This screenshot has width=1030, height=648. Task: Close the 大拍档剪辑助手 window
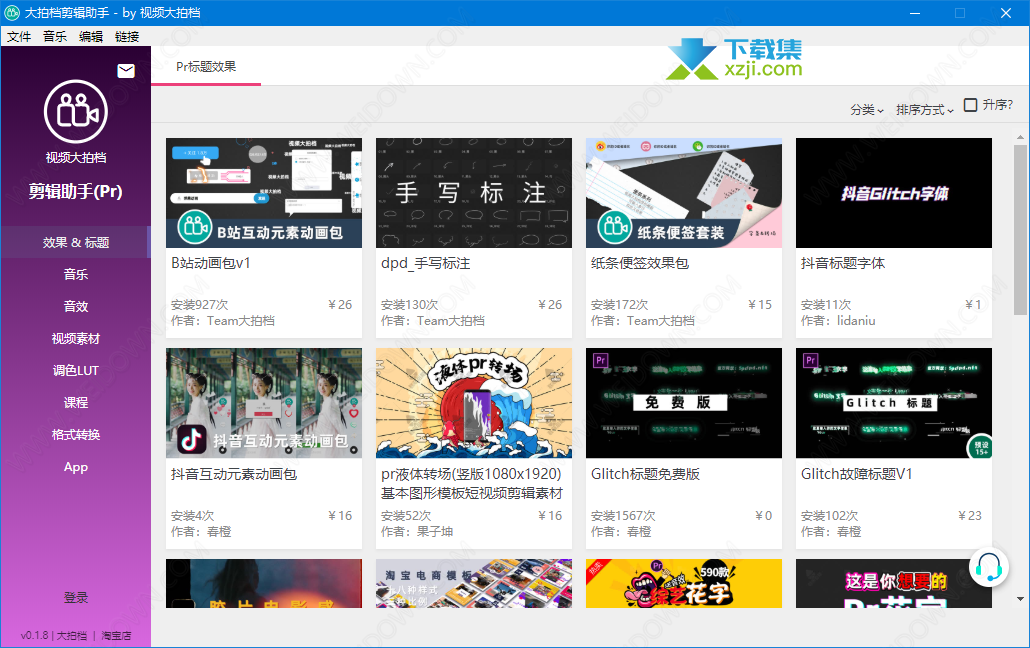pyautogui.click(x=1006, y=13)
